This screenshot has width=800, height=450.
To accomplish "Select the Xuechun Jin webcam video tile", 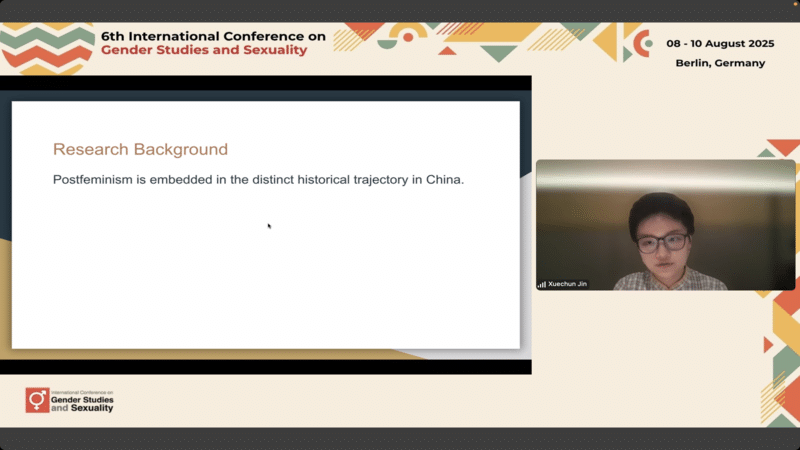I will [665, 224].
